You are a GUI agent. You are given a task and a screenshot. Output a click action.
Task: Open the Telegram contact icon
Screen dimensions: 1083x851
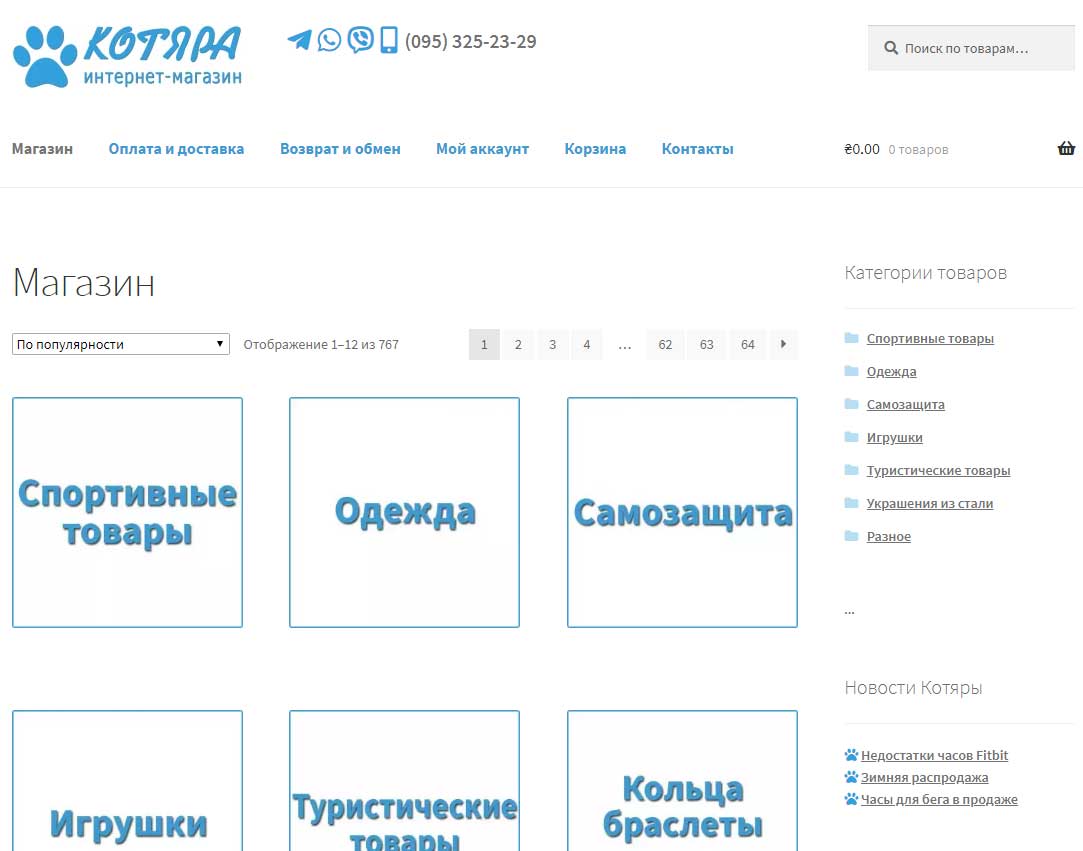click(299, 40)
